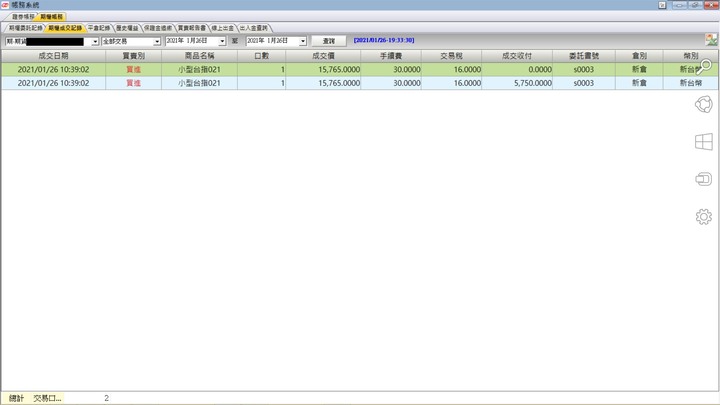Viewport: 720px width, 405px height.
Task: Switch to the 證券帳務 tab
Action: pyautogui.click(x=23, y=17)
